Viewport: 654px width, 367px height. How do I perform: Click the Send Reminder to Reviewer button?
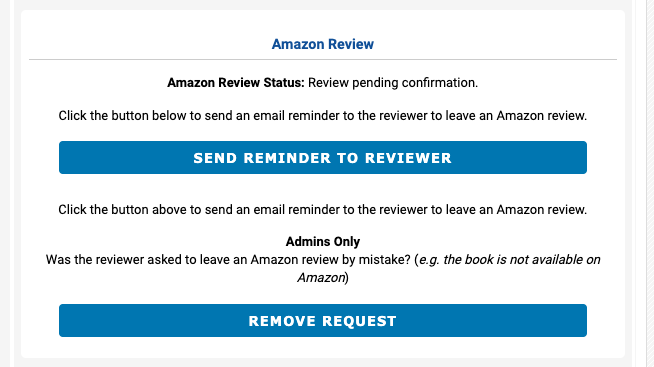(x=323, y=158)
